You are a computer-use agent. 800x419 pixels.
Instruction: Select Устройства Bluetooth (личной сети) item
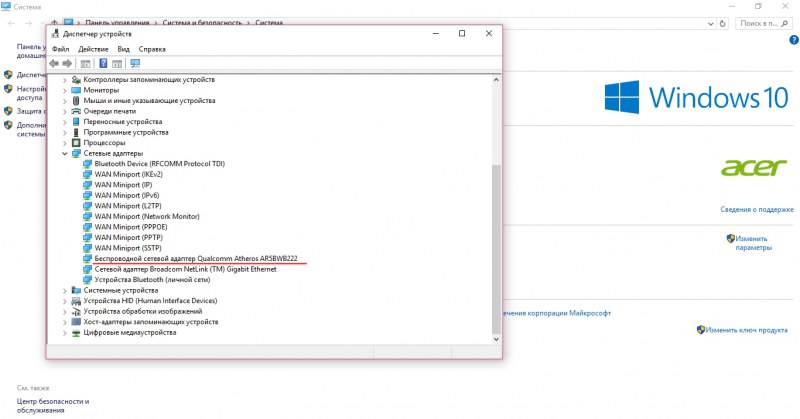(152, 280)
